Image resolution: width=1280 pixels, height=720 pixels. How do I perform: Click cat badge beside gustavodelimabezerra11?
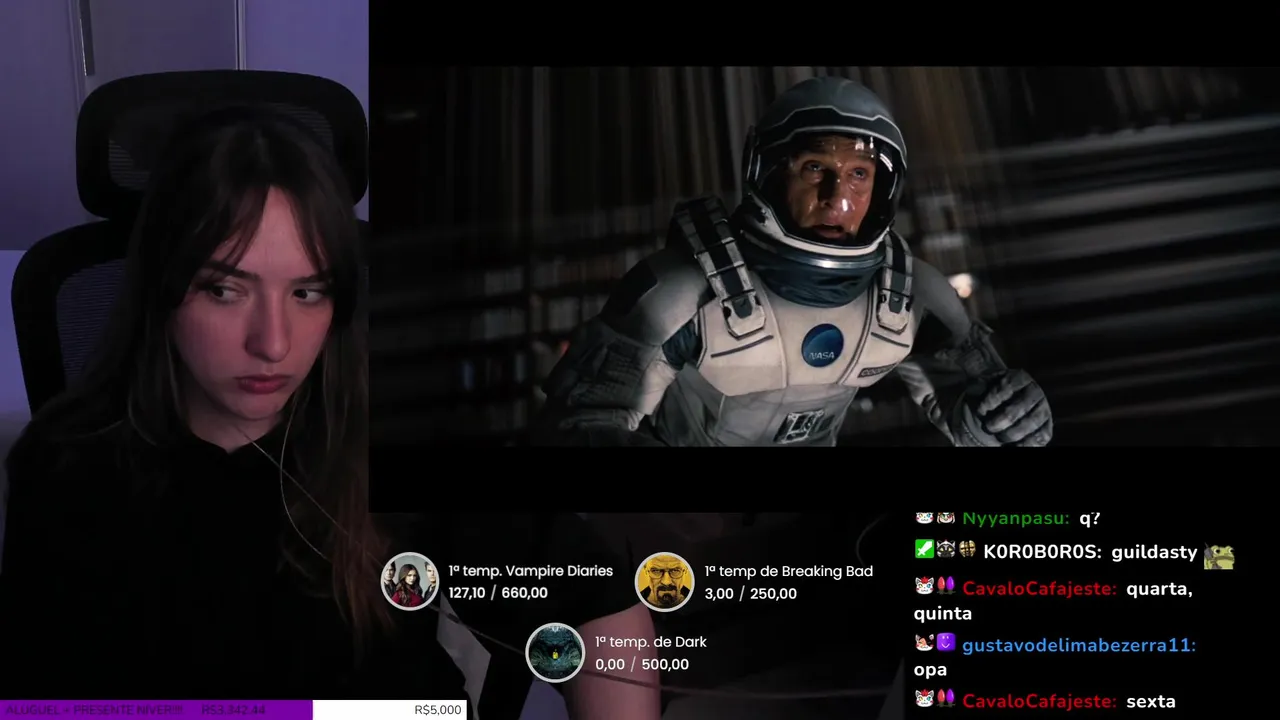click(924, 643)
